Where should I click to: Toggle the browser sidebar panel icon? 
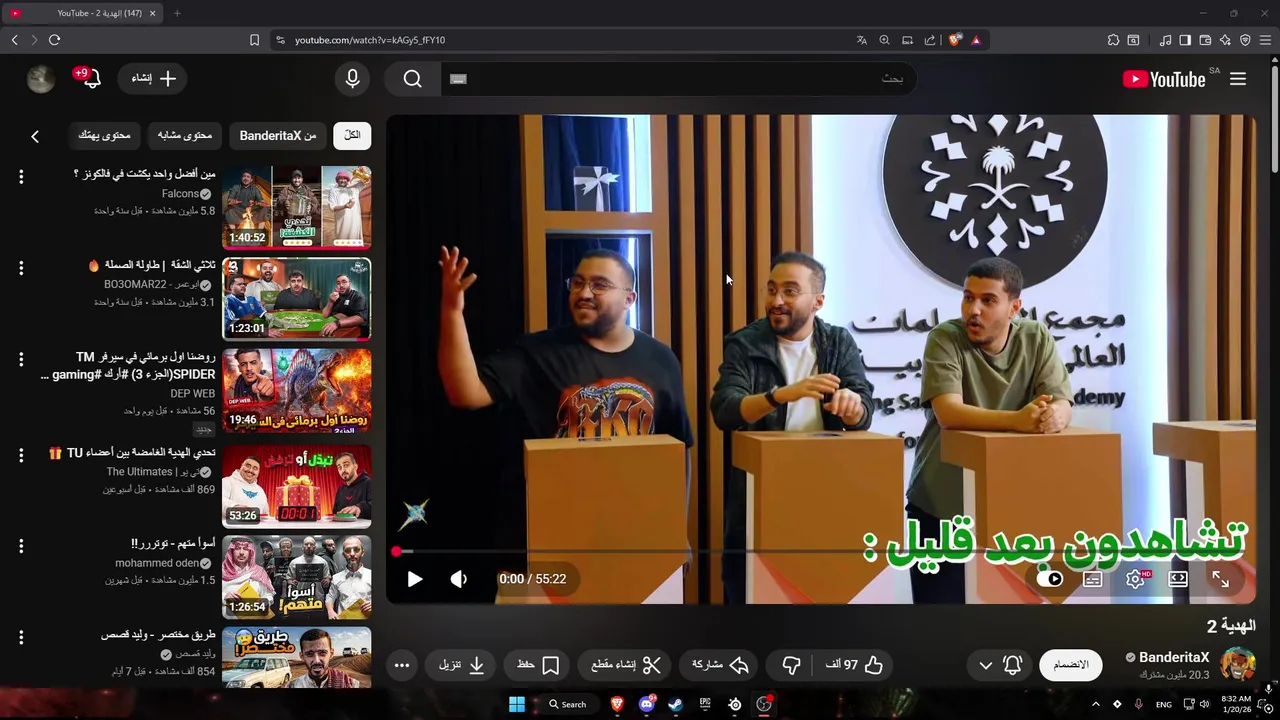coord(1185,40)
